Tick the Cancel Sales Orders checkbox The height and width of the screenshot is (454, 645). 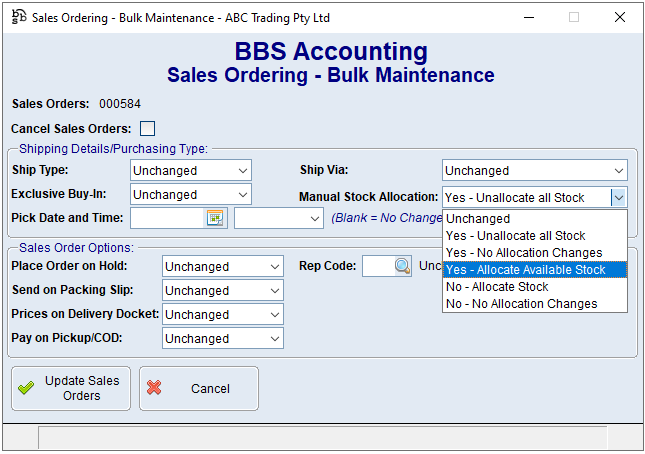pos(148,128)
